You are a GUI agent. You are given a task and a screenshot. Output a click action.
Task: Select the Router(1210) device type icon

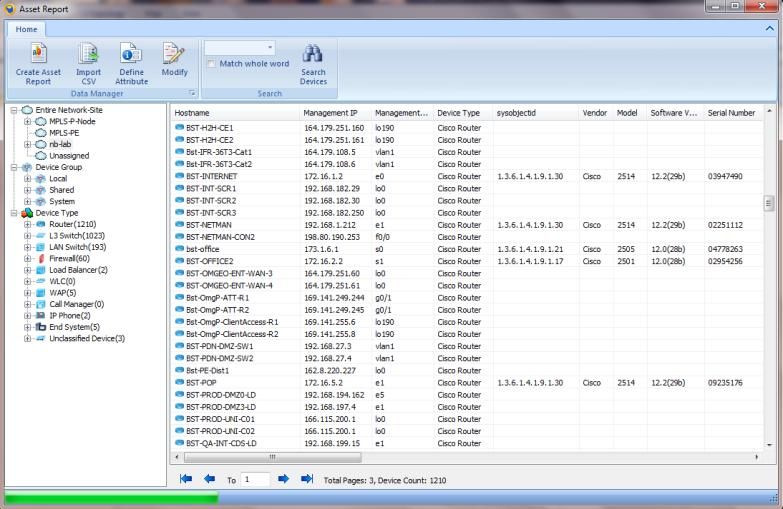[x=41, y=224]
